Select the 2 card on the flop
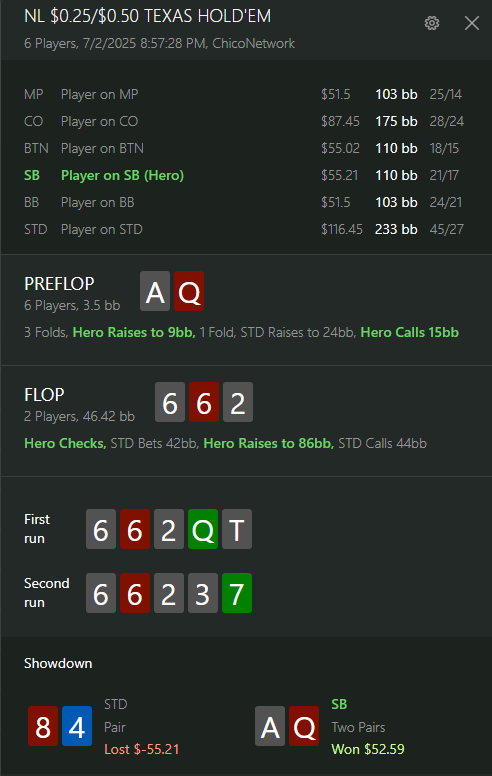This screenshot has height=776, width=492. [238, 402]
